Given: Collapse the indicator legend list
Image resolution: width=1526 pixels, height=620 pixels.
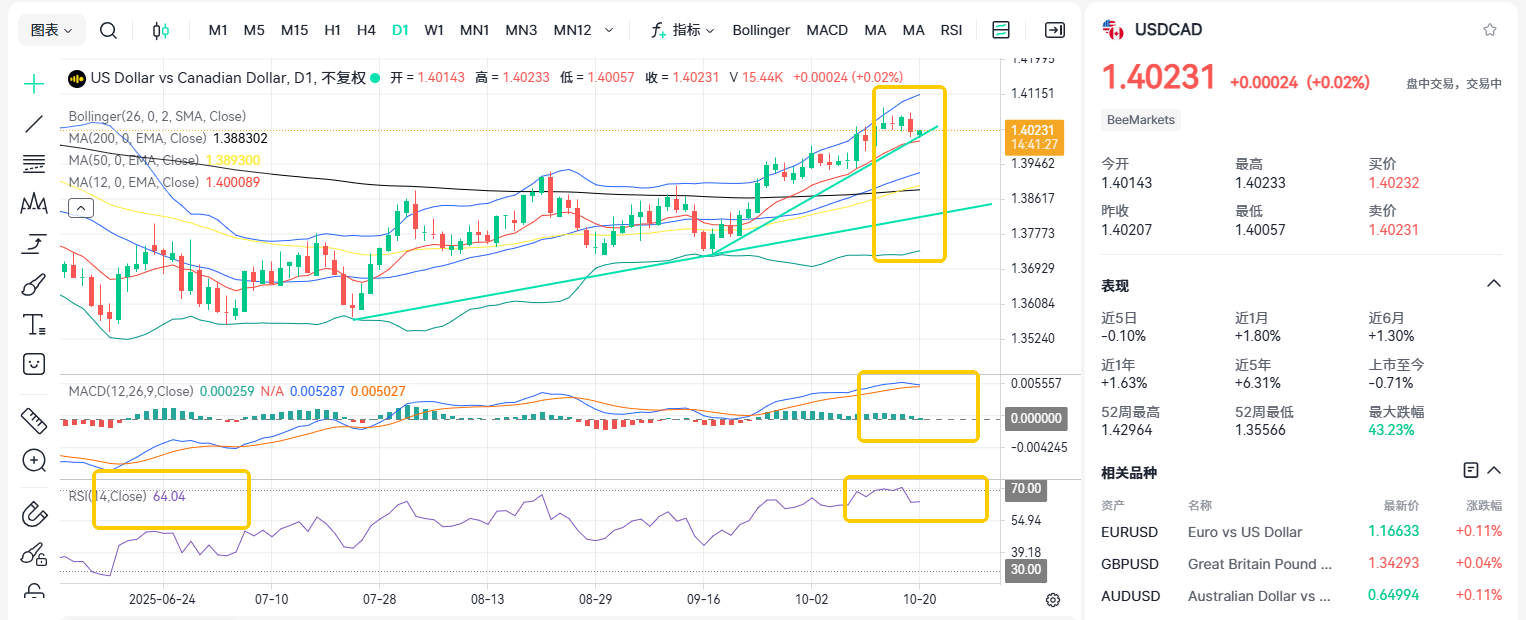Looking at the screenshot, I should [80, 208].
